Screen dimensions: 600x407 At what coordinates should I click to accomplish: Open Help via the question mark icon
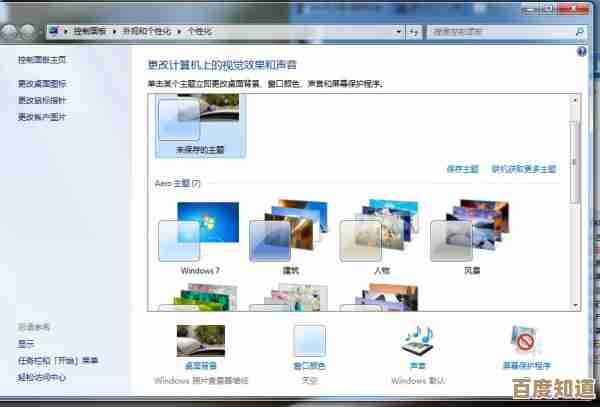[582, 52]
